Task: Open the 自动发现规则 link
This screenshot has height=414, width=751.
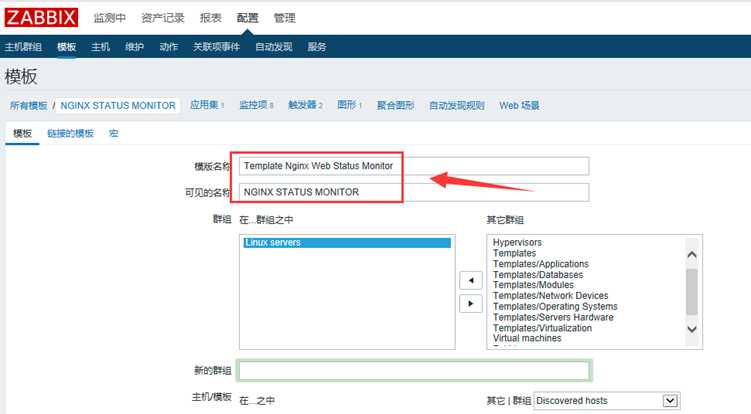Action: click(457, 105)
